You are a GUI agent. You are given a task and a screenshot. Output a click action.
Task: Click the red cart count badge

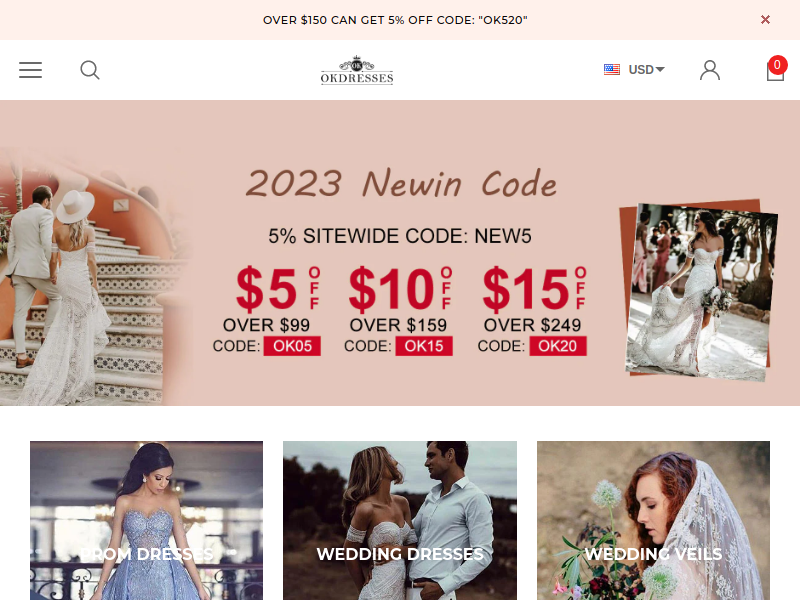coord(777,65)
